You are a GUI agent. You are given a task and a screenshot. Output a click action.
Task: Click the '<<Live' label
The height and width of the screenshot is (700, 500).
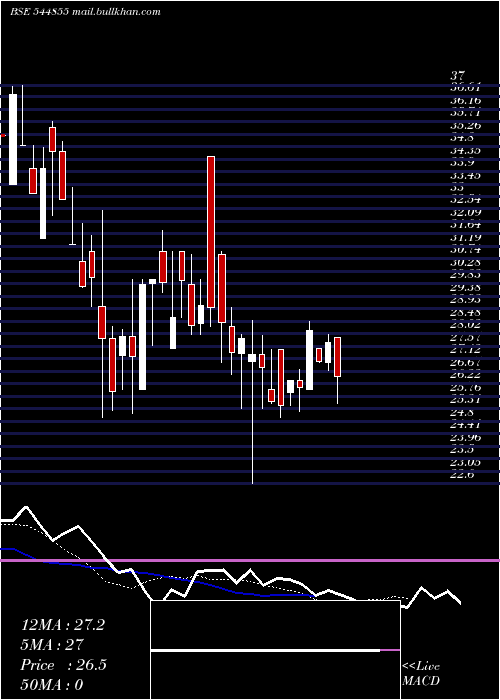coord(421,667)
